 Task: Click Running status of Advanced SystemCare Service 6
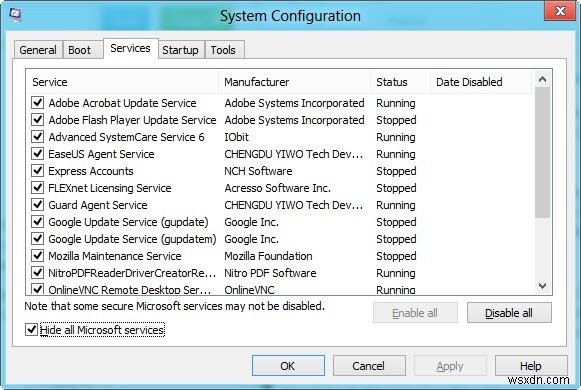click(x=396, y=137)
